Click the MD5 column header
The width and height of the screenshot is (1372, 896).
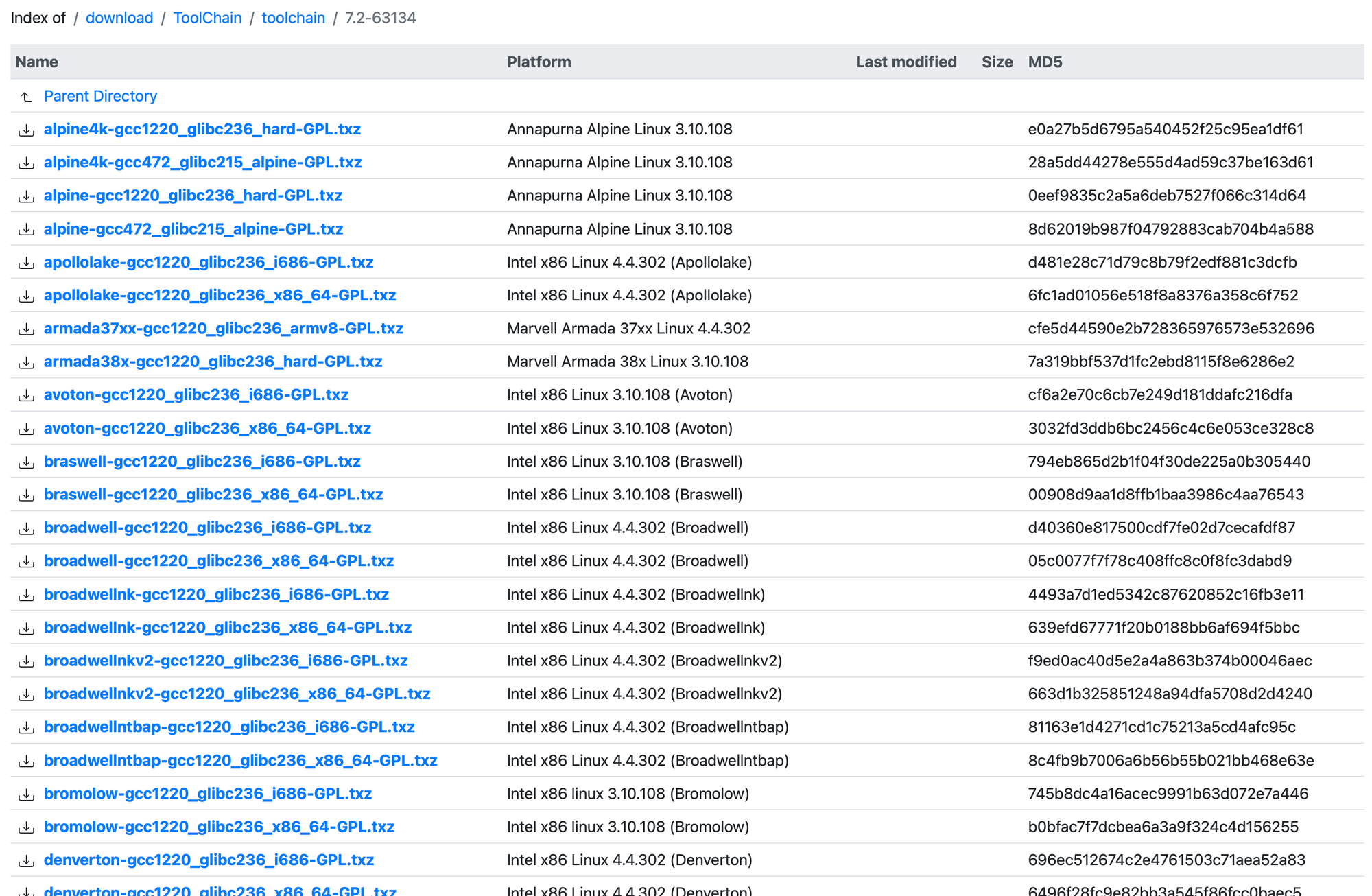click(1045, 62)
